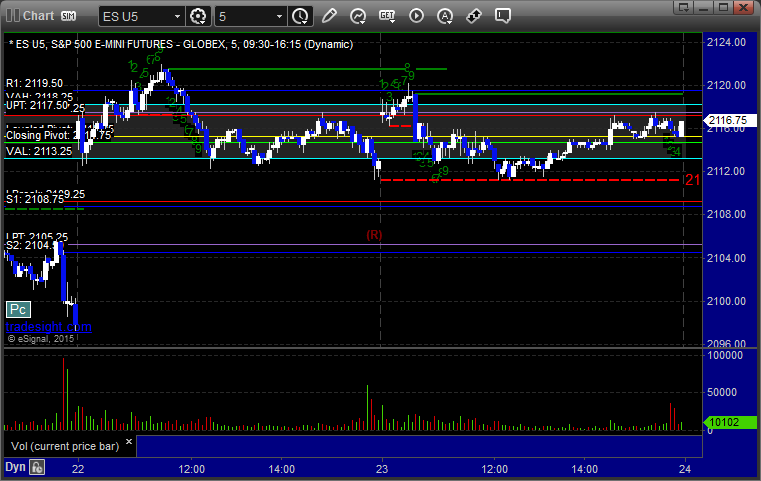Image resolution: width=761 pixels, height=481 pixels.
Task: Click the date 24 on time axis
Action: (x=685, y=469)
